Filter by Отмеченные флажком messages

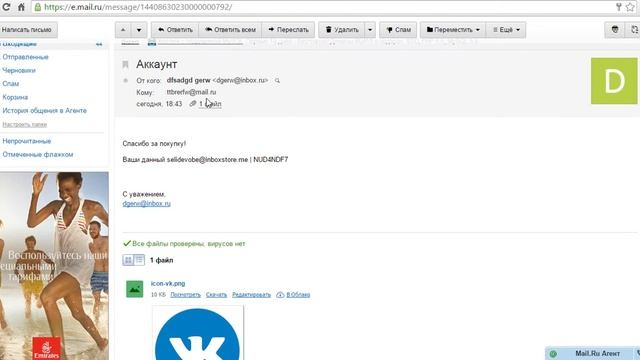point(38,155)
